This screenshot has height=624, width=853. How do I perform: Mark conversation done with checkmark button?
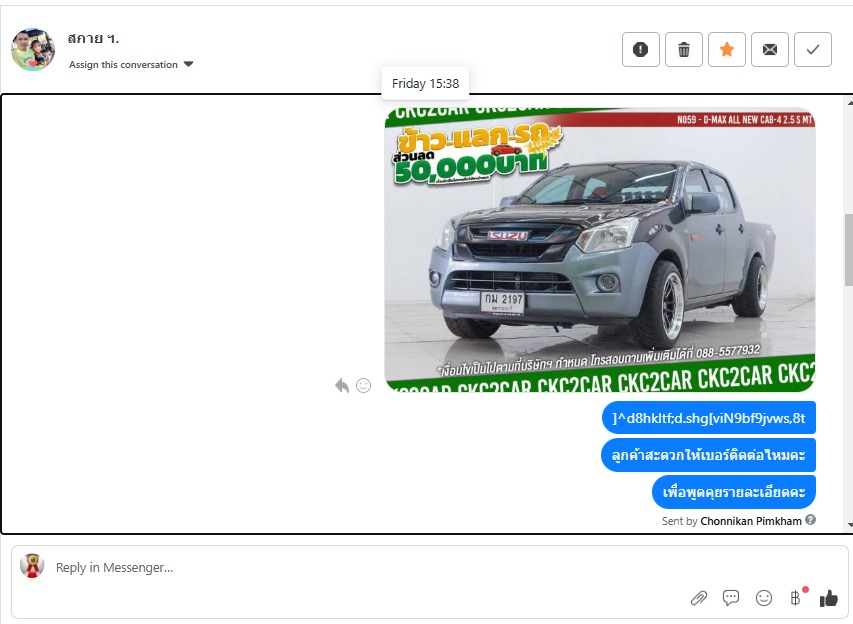813,50
